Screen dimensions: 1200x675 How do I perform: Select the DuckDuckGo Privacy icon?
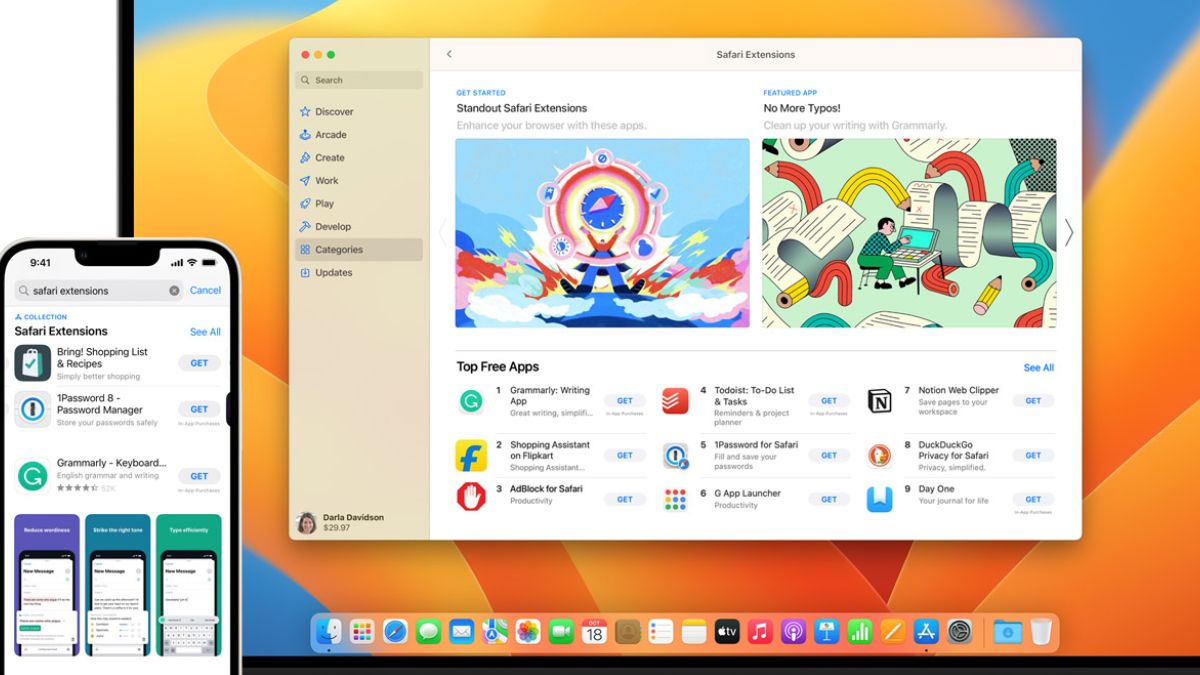pyautogui.click(x=879, y=456)
